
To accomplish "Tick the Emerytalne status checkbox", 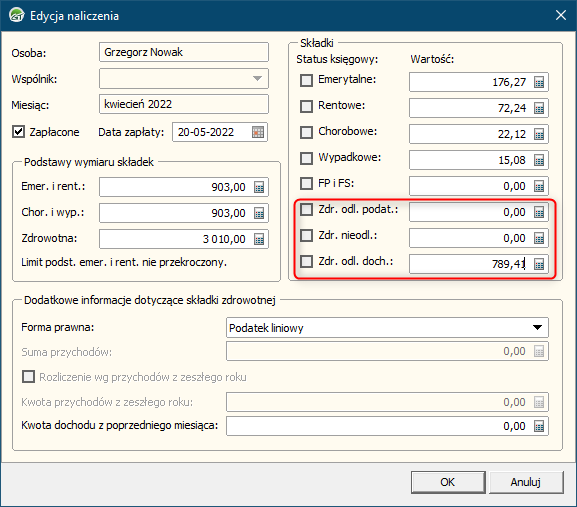I will [306, 80].
